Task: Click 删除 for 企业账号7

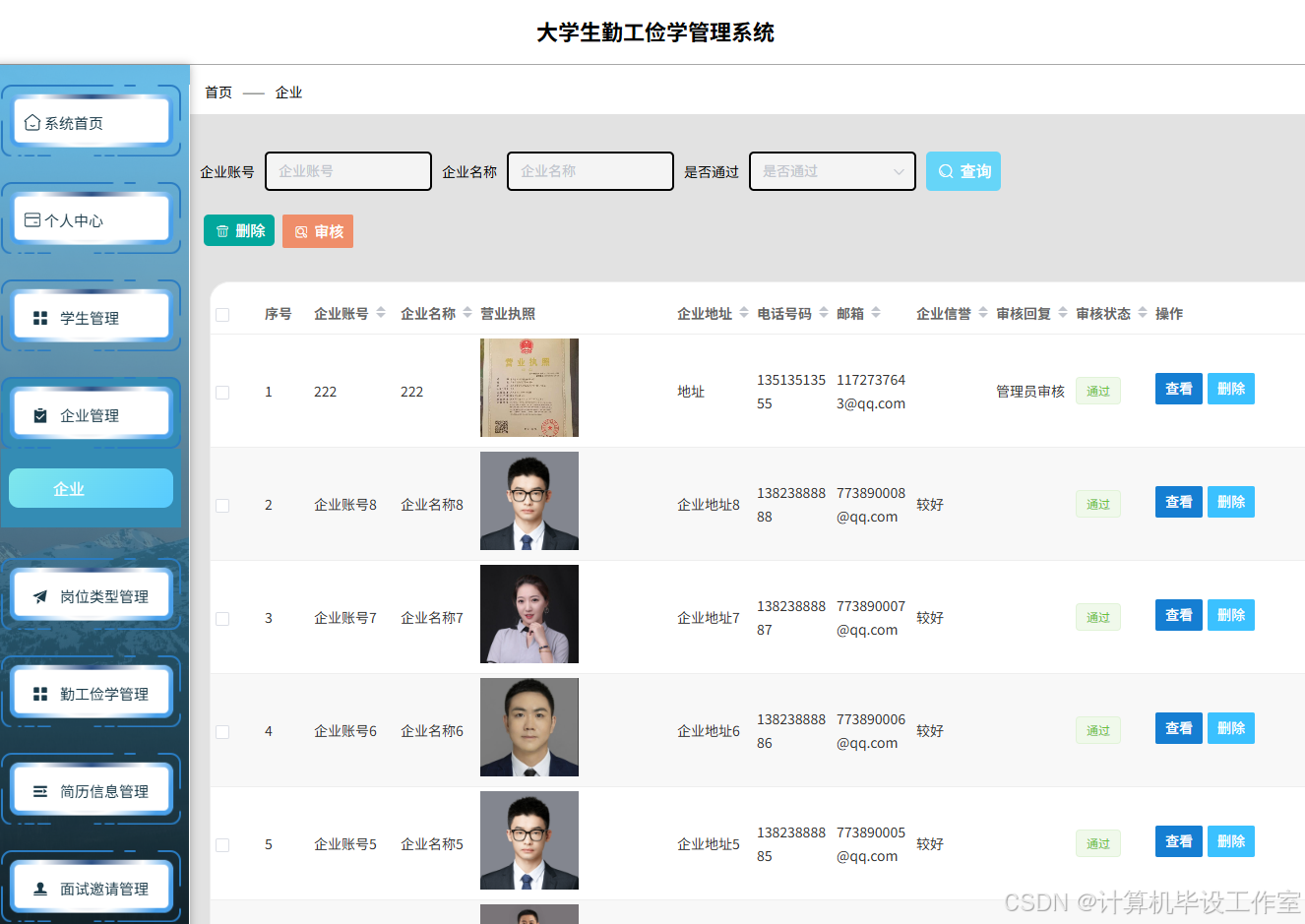Action: (x=1231, y=615)
